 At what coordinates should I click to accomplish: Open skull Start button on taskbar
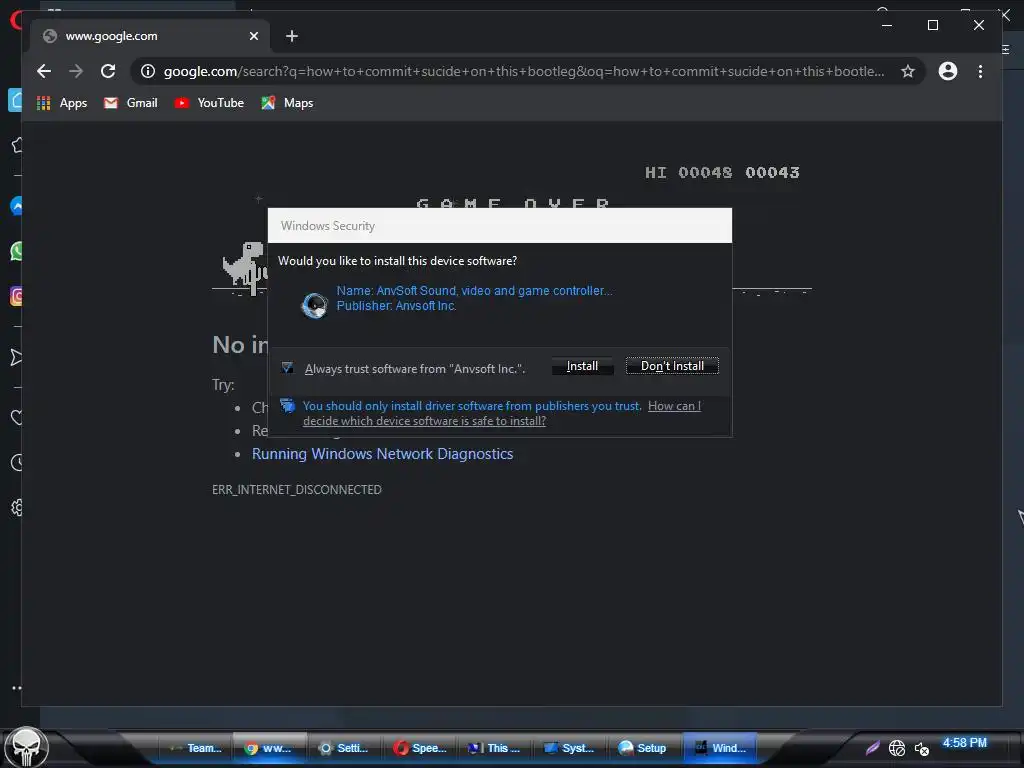tap(26, 747)
